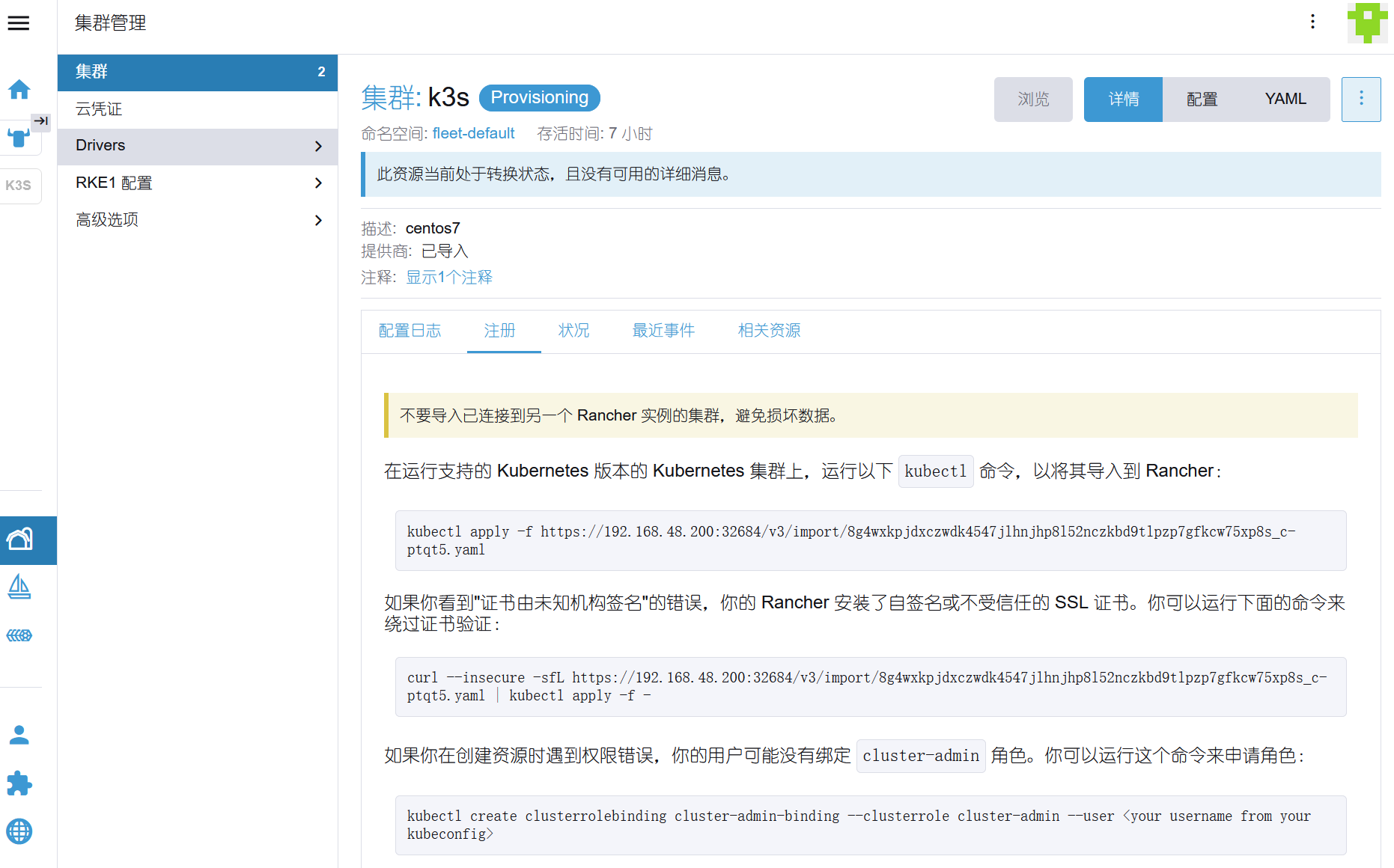The image size is (1394, 868).
Task: Select the 配置 view button
Action: 1202,99
